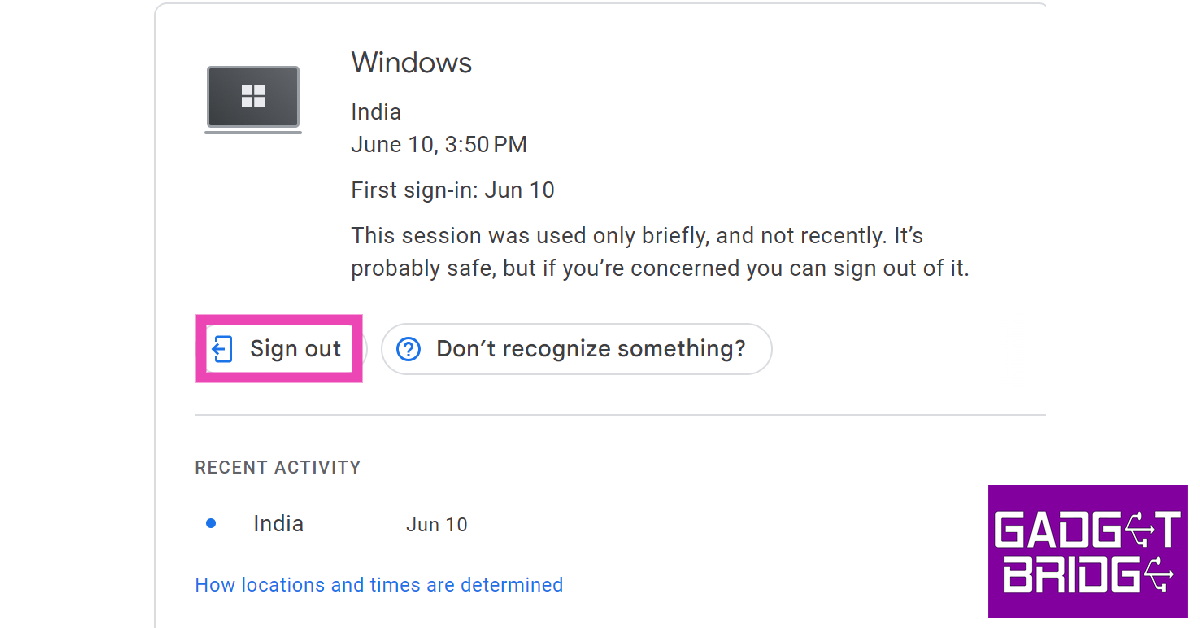Open the "Don't recognize something?" button
The height and width of the screenshot is (628, 1200).
click(x=576, y=349)
